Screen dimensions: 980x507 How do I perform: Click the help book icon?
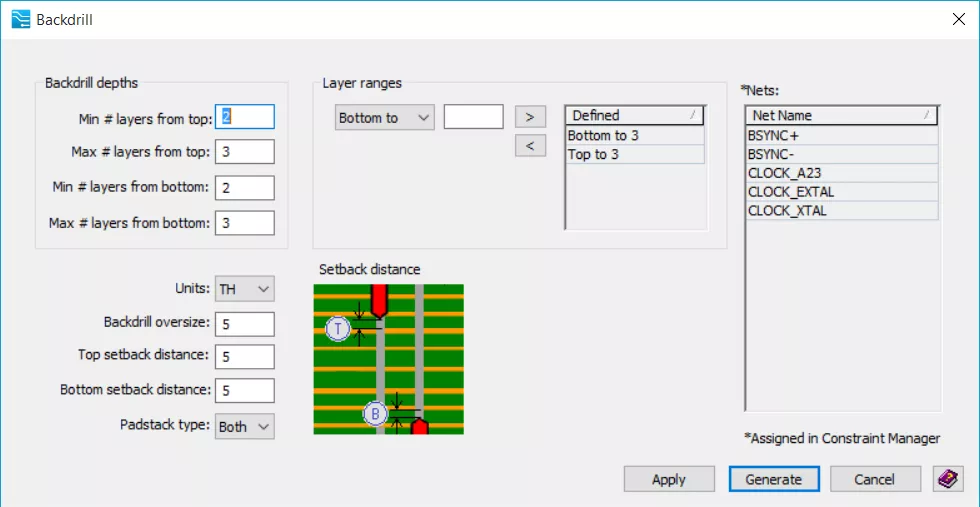[948, 479]
